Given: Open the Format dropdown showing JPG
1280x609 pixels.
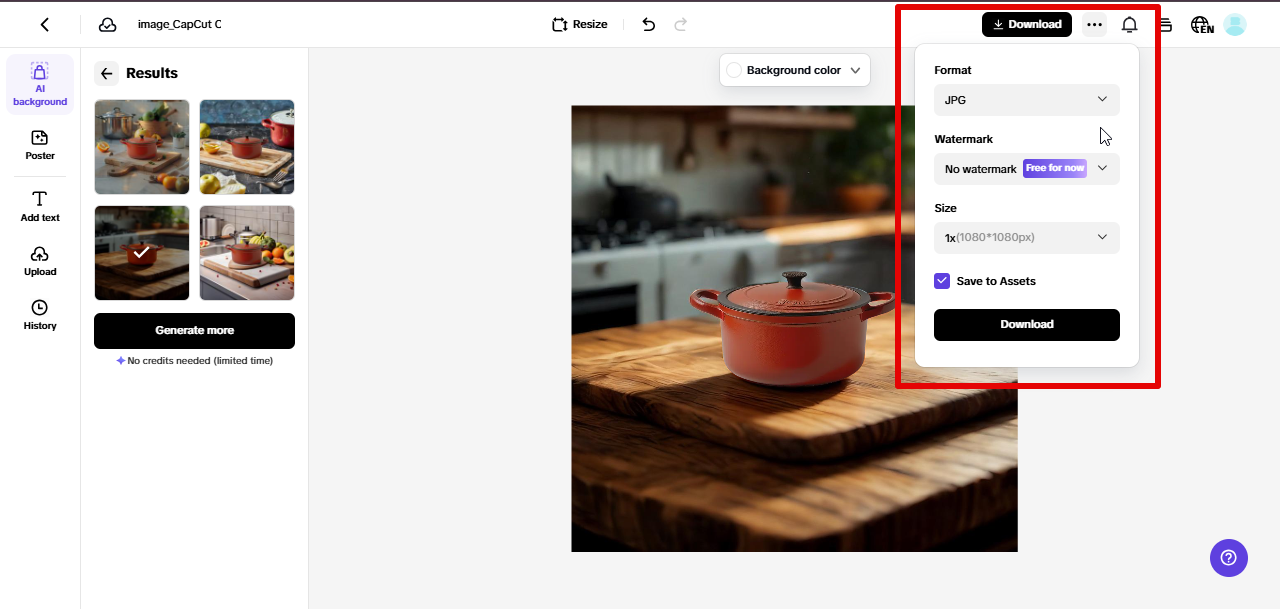Looking at the screenshot, I should pyautogui.click(x=1026, y=99).
